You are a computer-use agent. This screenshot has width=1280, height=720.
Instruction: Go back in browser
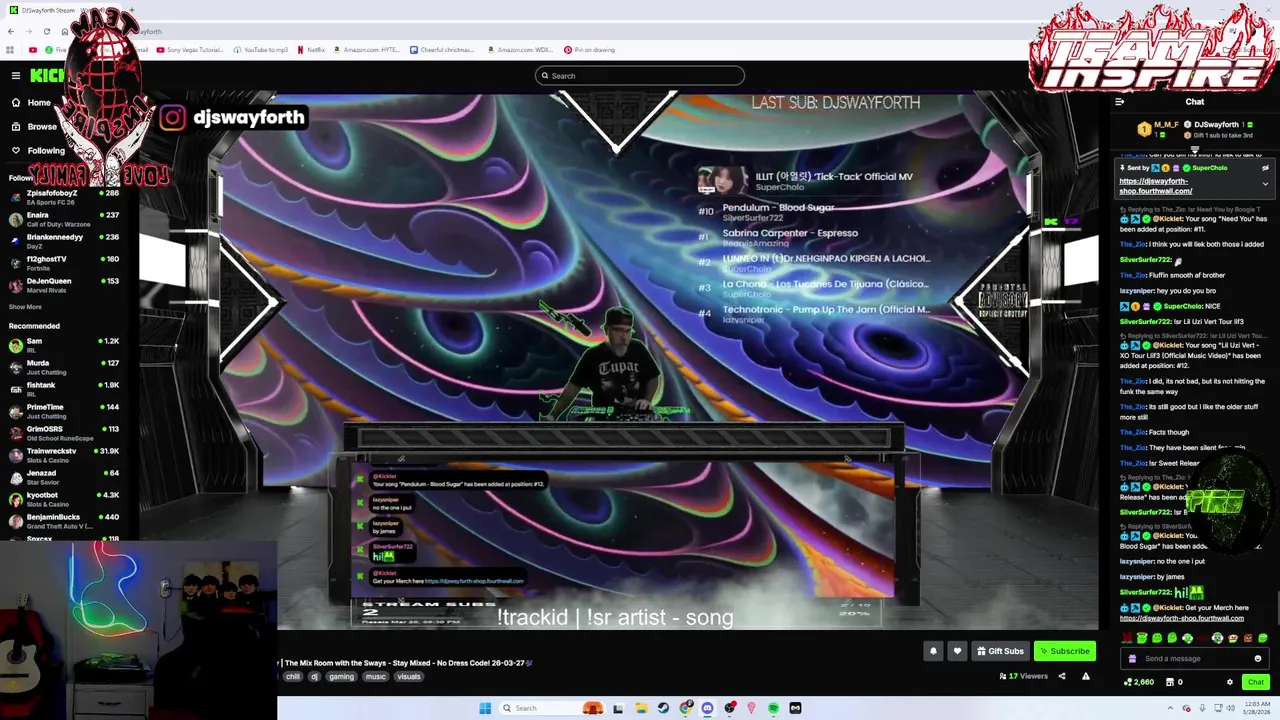pyautogui.click(x=11, y=31)
